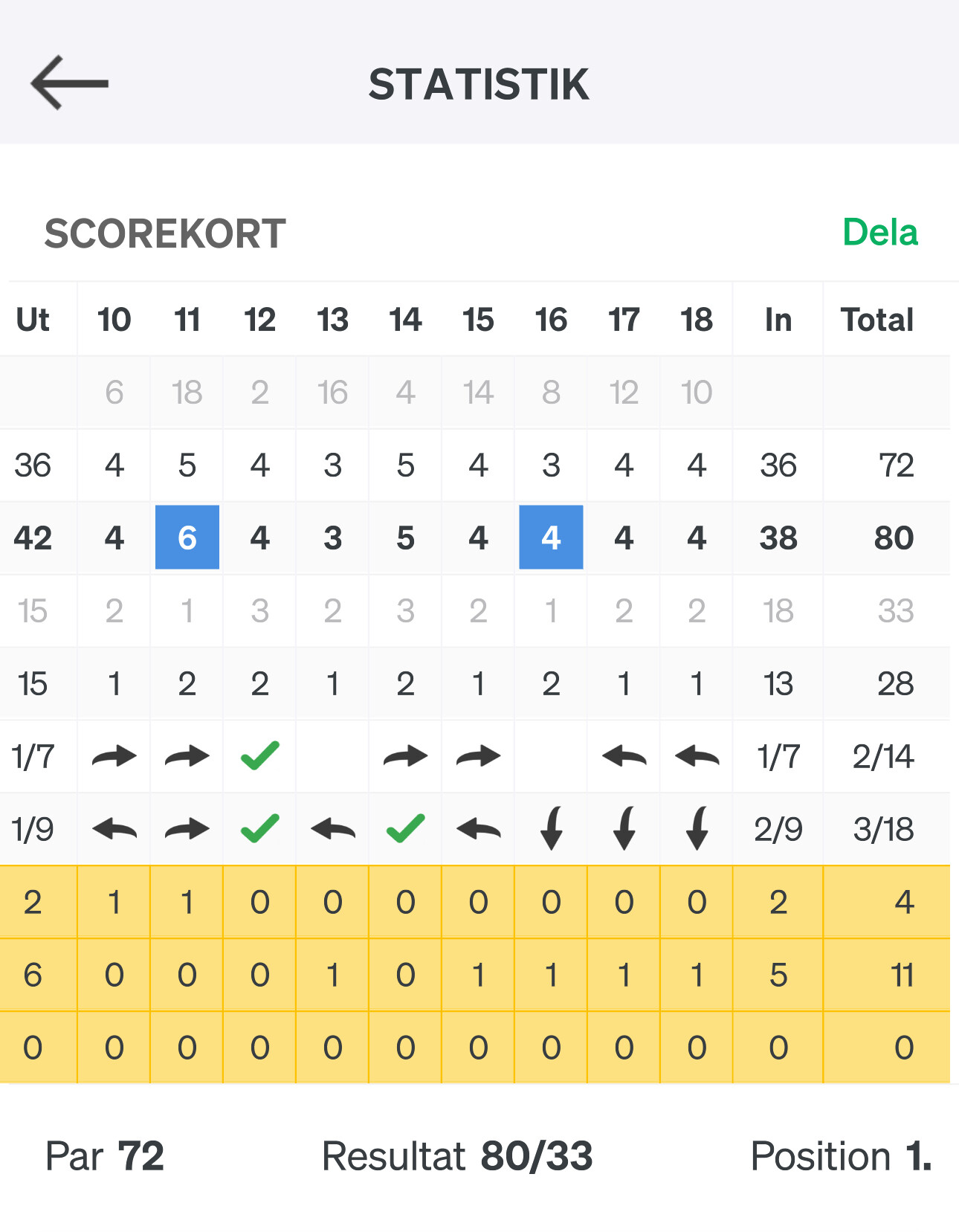The width and height of the screenshot is (959, 1232).
Task: Tap the fairway left arrow on hole 17
Action: (x=624, y=757)
